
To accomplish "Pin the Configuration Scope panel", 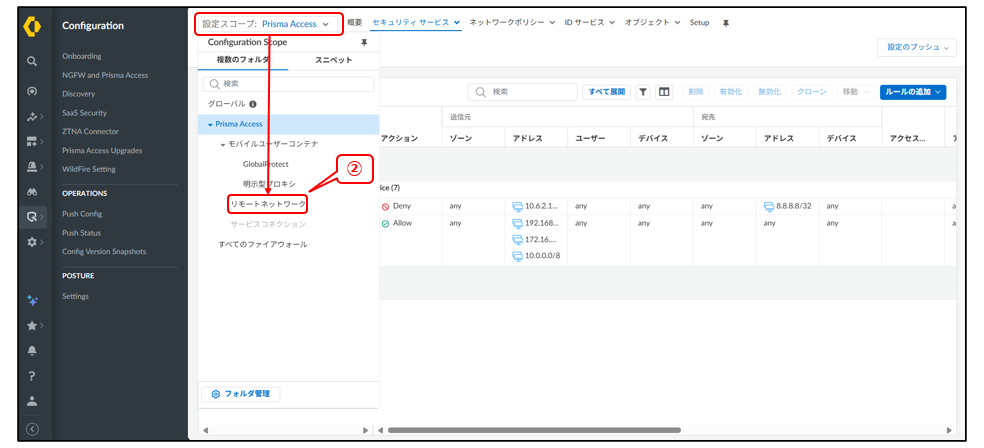I will [364, 42].
